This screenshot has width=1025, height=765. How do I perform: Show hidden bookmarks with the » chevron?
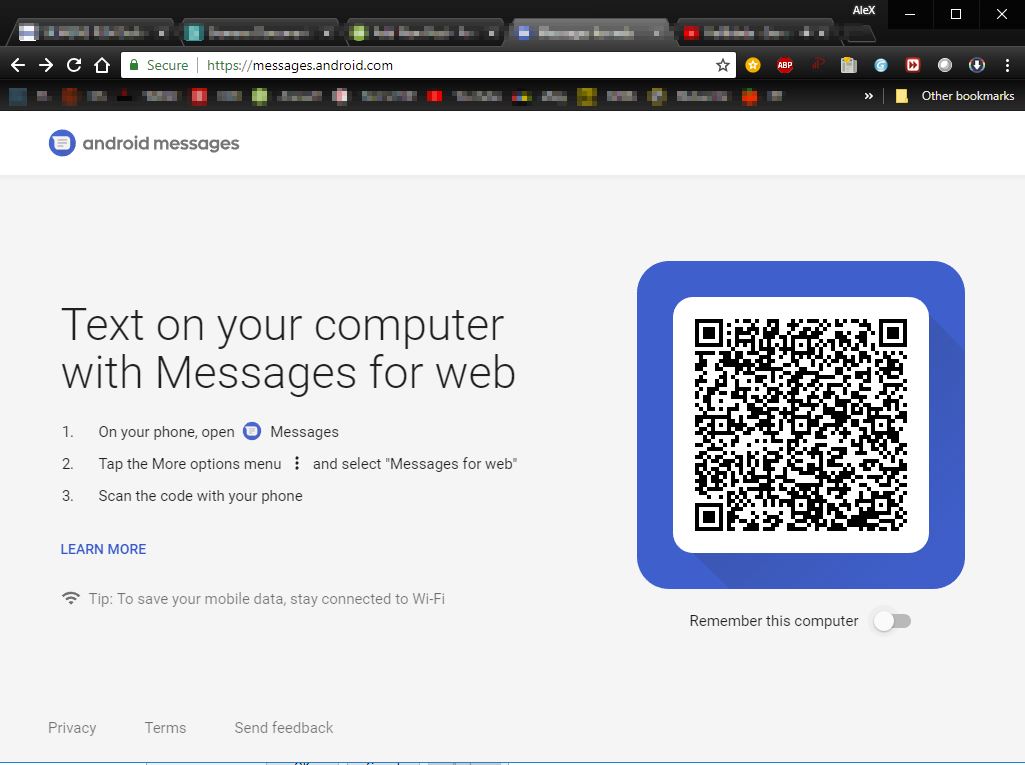868,96
